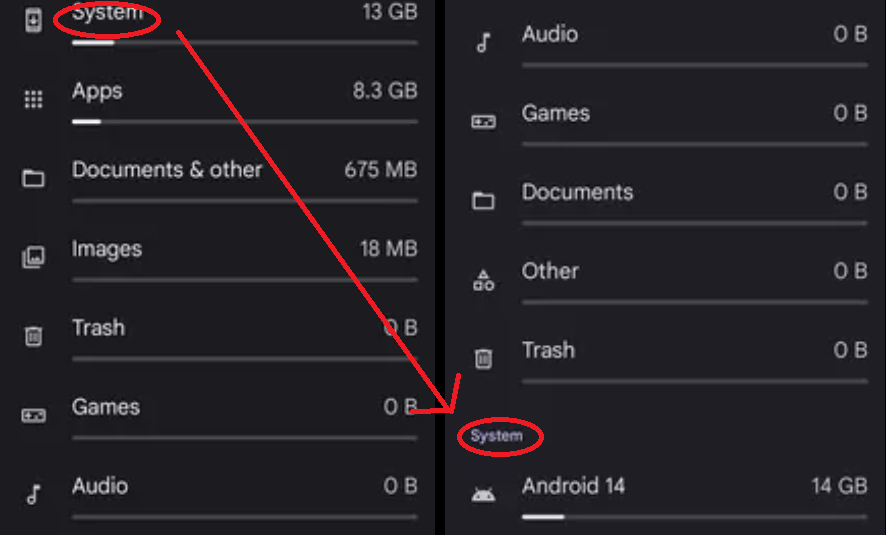This screenshot has width=886, height=535.
Task: Tap the Android 14 robot icon
Action: tap(483, 495)
